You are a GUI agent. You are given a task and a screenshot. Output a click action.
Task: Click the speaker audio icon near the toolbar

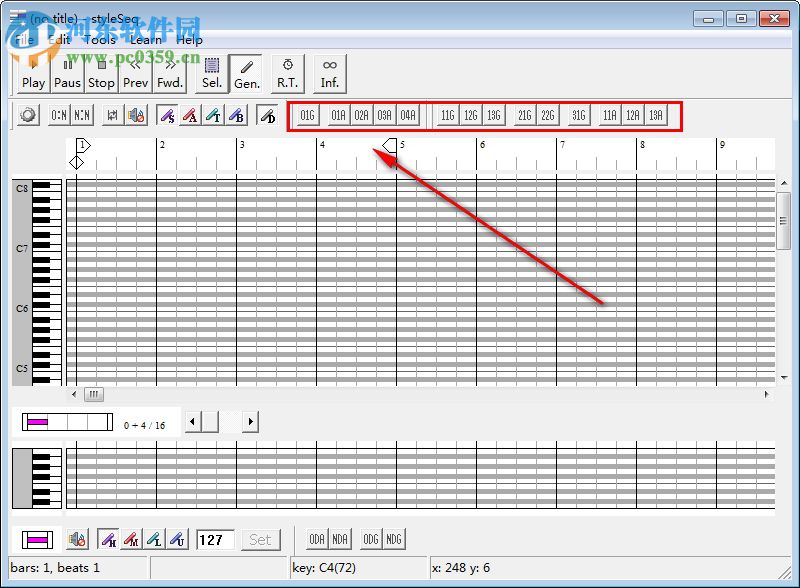pyautogui.click(x=138, y=115)
